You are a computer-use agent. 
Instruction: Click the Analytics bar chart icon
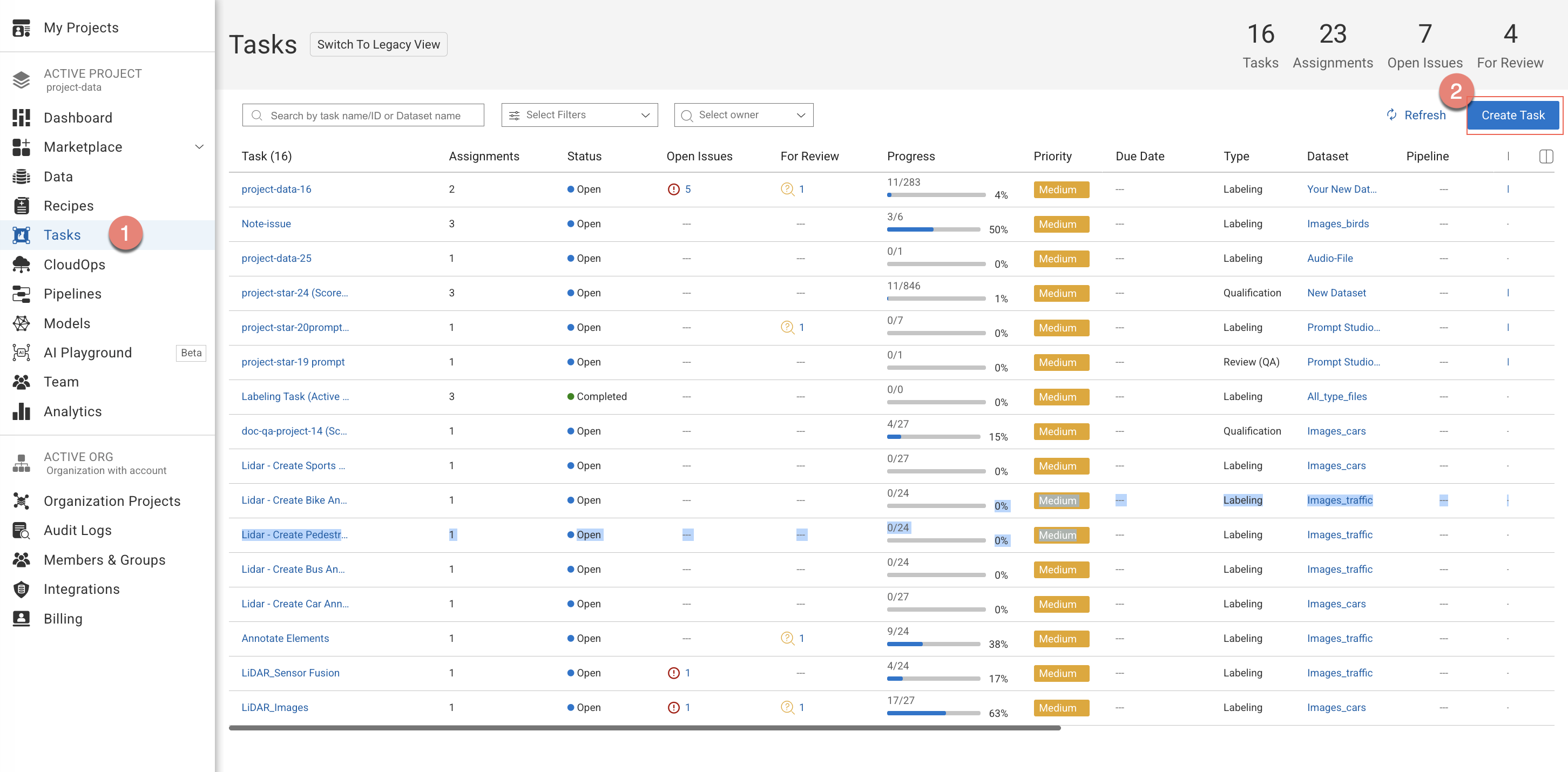coord(21,411)
